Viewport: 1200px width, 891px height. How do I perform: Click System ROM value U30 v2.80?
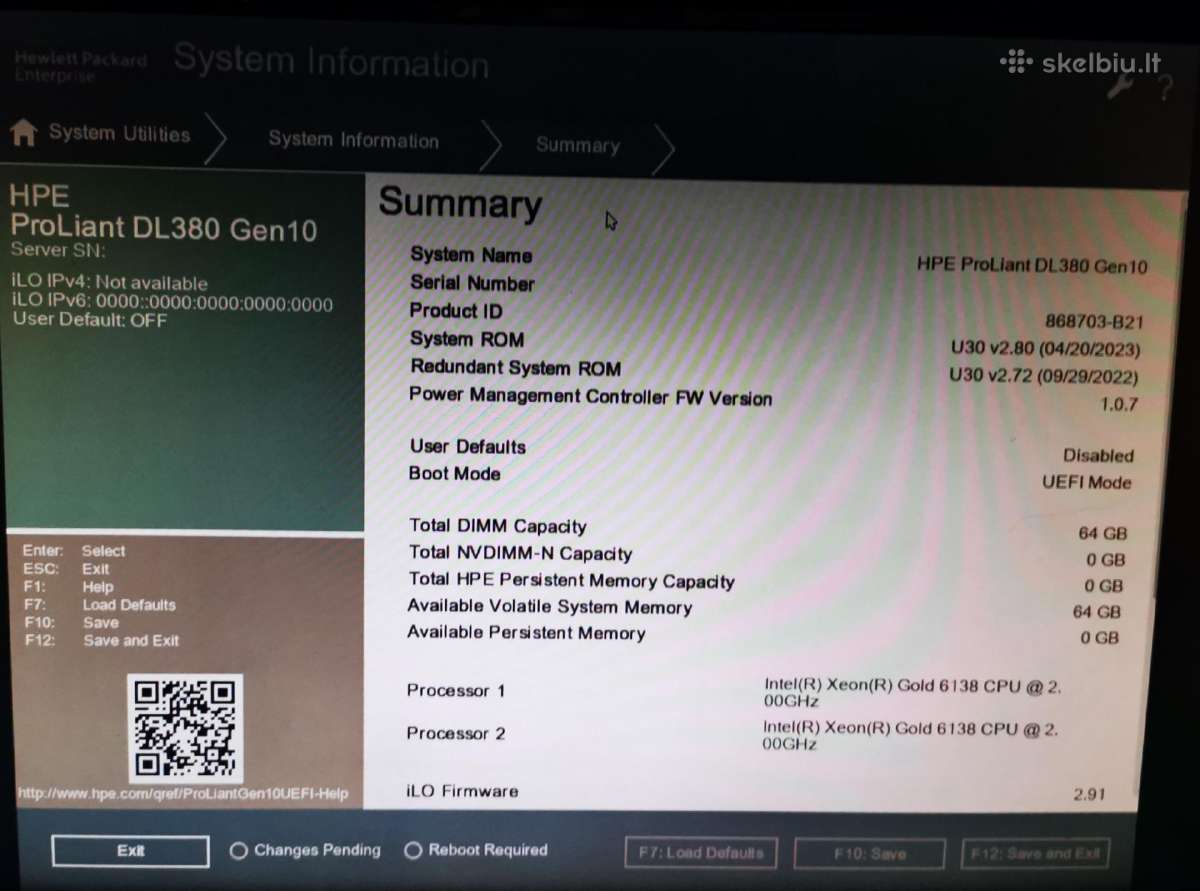pyautogui.click(x=1045, y=350)
